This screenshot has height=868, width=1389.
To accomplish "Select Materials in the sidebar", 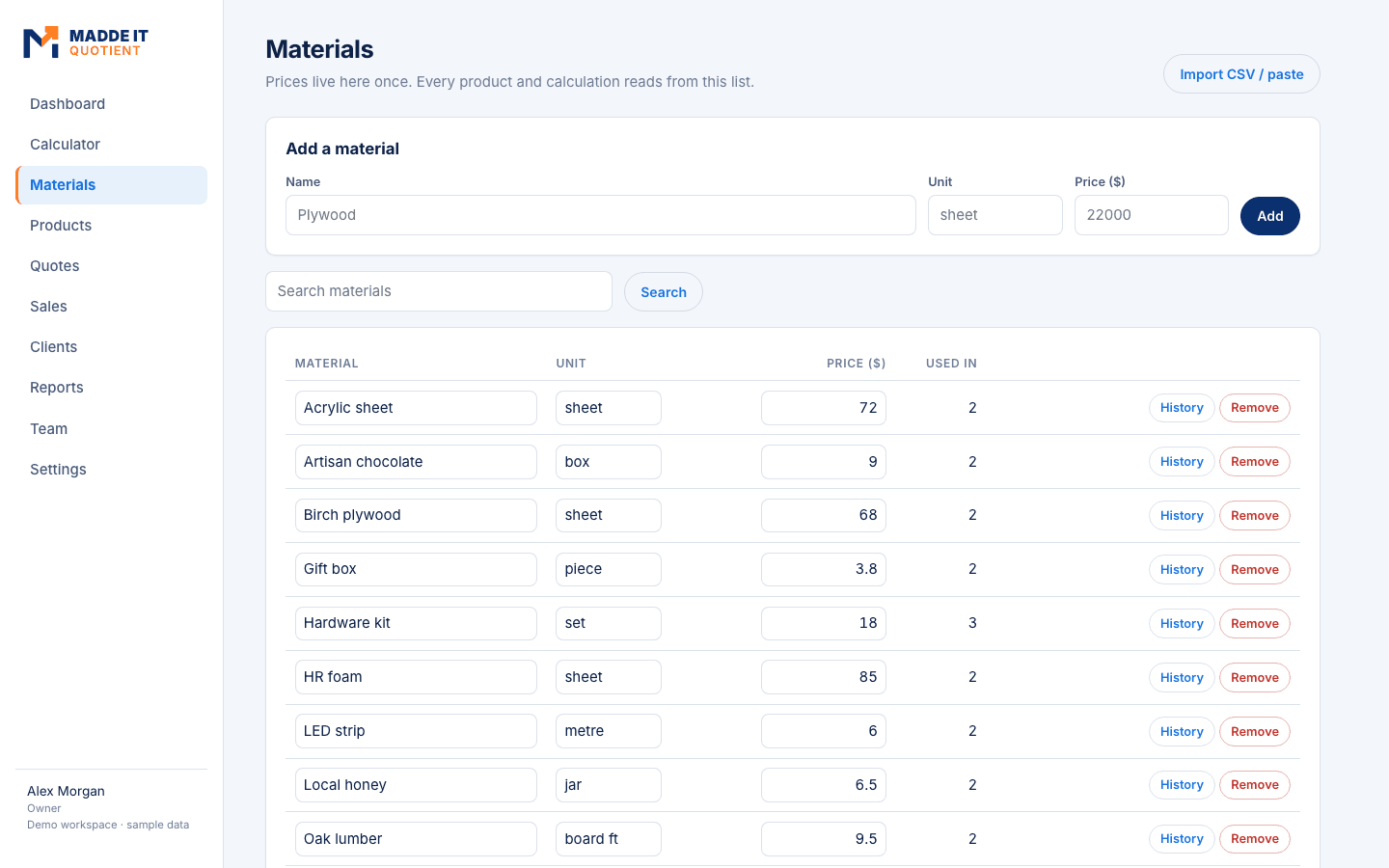I will (111, 185).
